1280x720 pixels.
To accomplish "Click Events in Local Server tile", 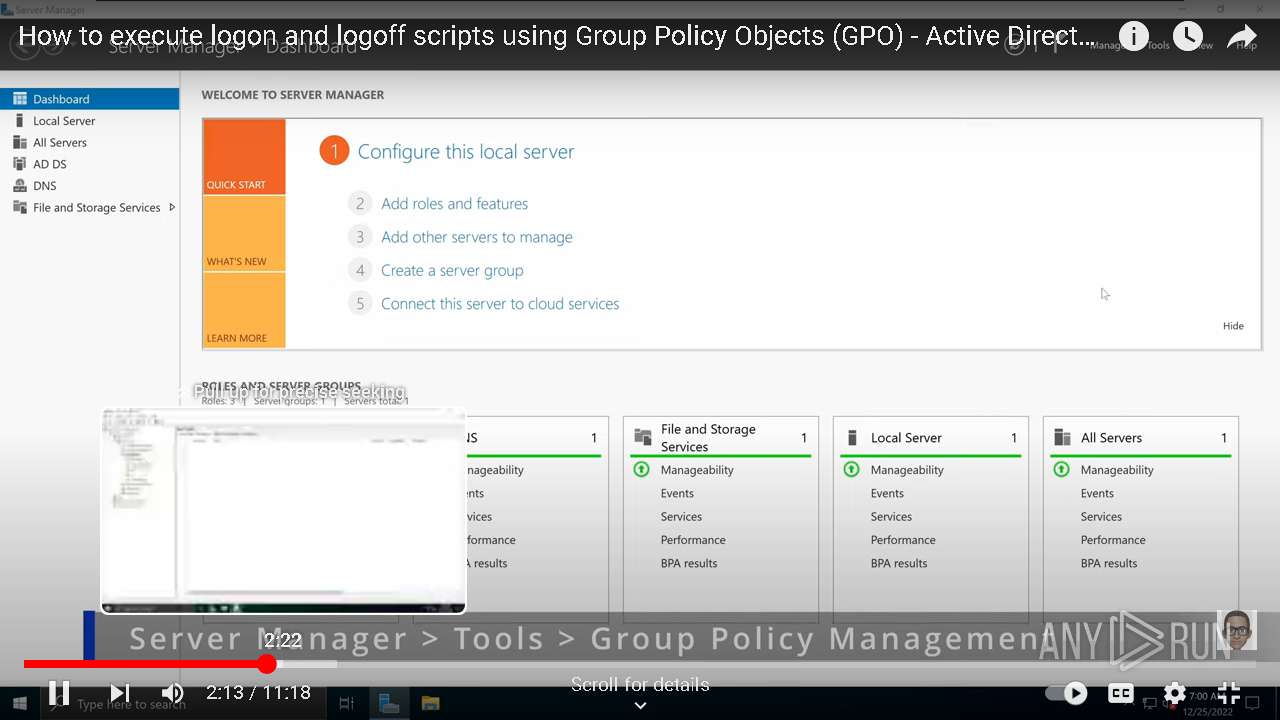I will [887, 493].
